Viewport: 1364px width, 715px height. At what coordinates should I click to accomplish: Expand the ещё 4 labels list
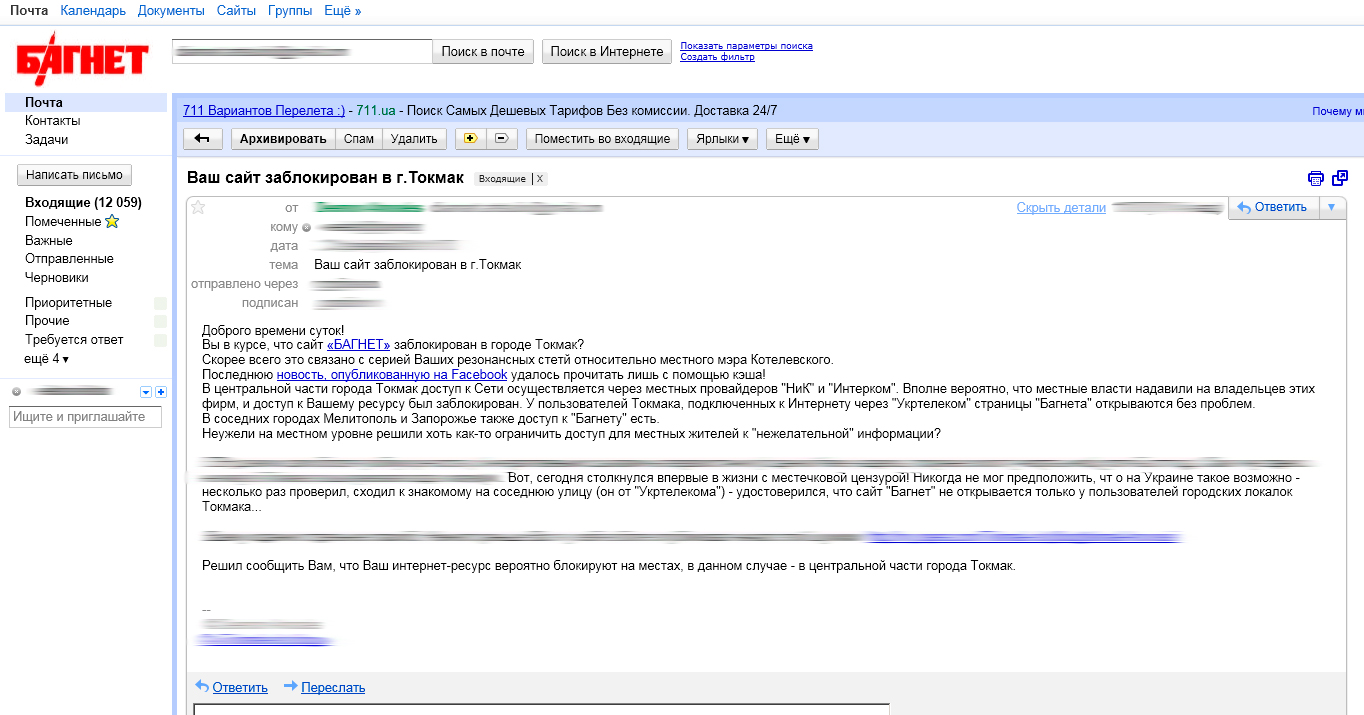pos(46,358)
